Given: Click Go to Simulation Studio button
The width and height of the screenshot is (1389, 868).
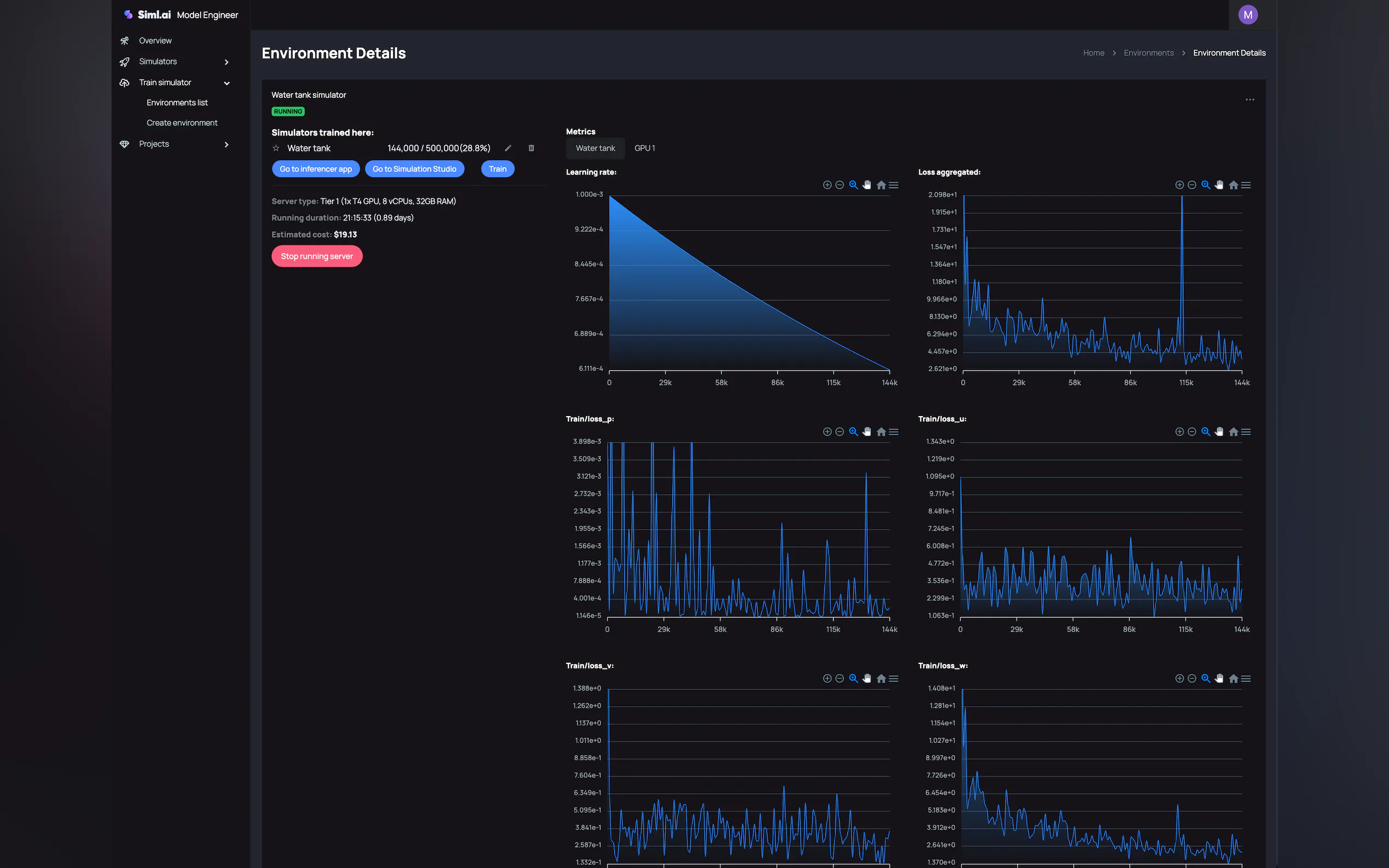Looking at the screenshot, I should click(x=414, y=169).
